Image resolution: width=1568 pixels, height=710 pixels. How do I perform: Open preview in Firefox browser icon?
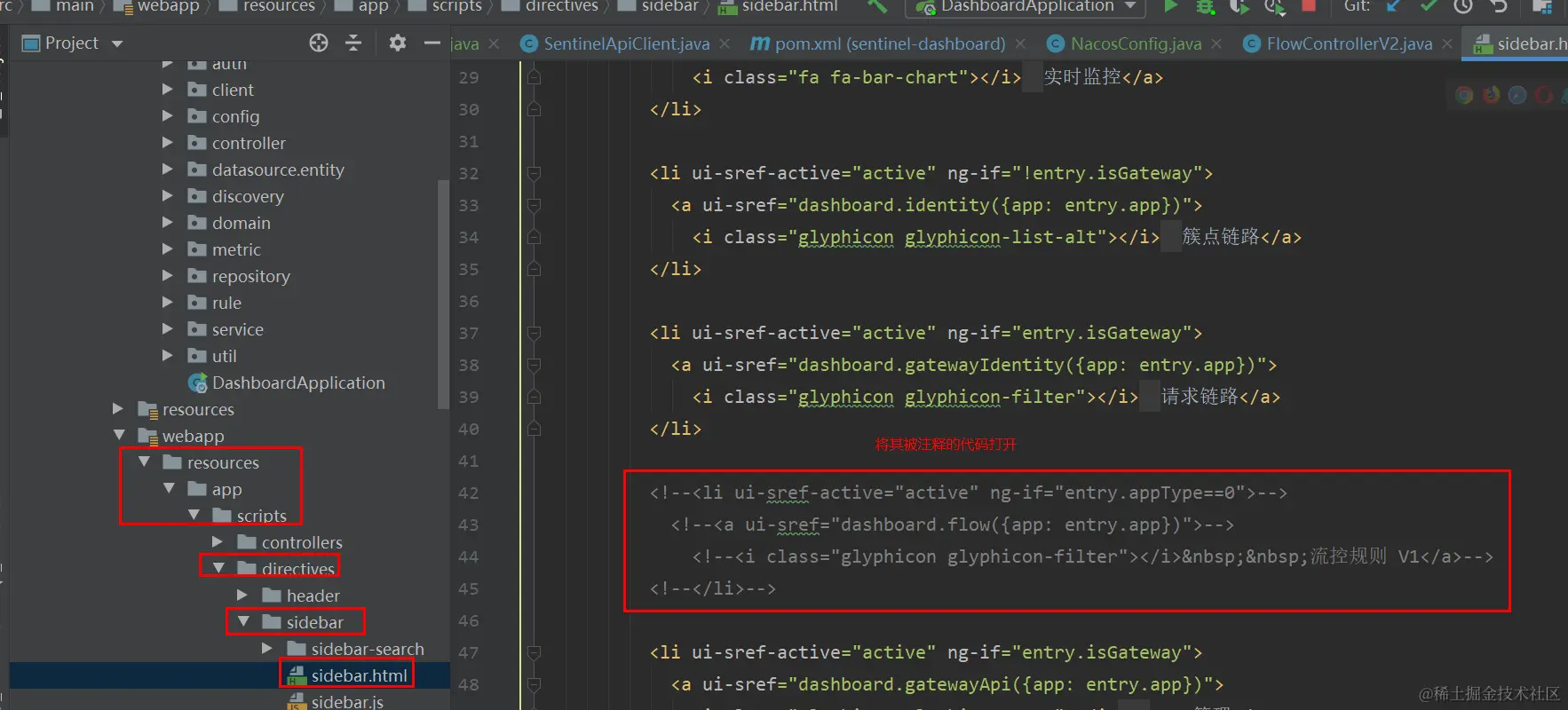(1491, 95)
